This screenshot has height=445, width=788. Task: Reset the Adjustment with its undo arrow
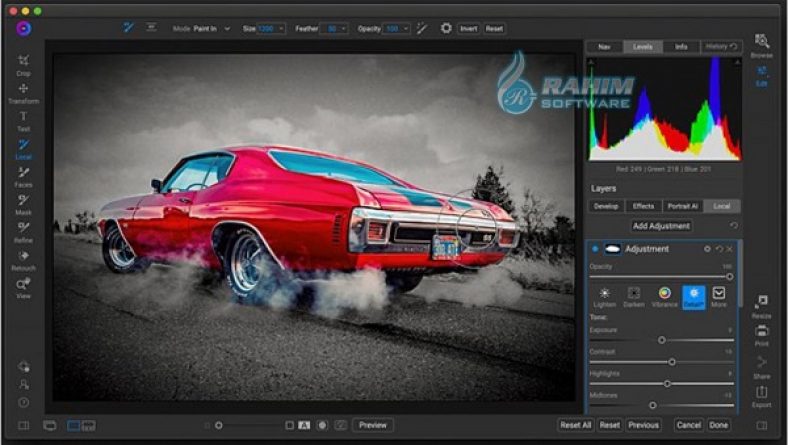(719, 249)
